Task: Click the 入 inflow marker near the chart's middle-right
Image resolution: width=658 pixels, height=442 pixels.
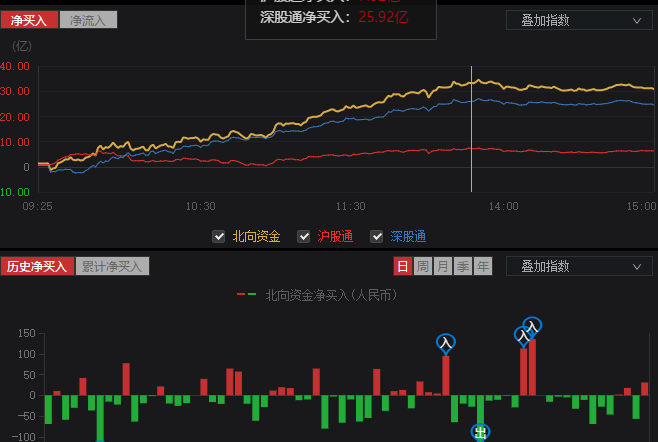Action: 446,344
